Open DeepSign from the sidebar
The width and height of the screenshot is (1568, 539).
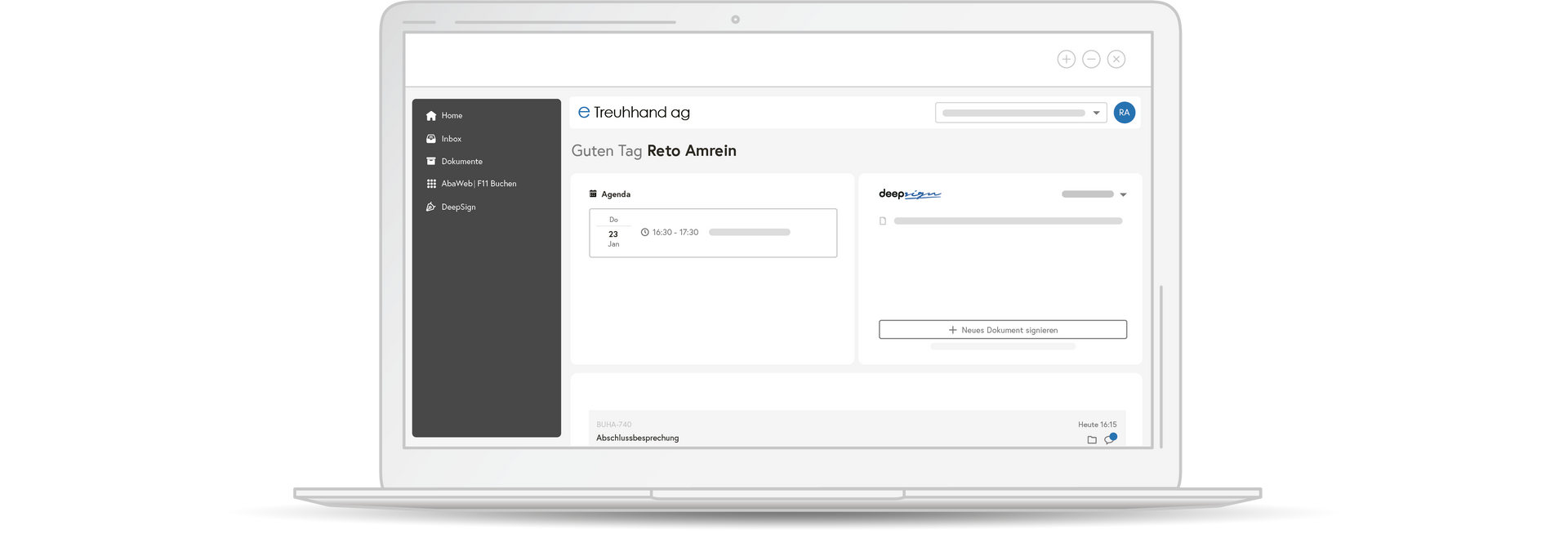[451, 207]
